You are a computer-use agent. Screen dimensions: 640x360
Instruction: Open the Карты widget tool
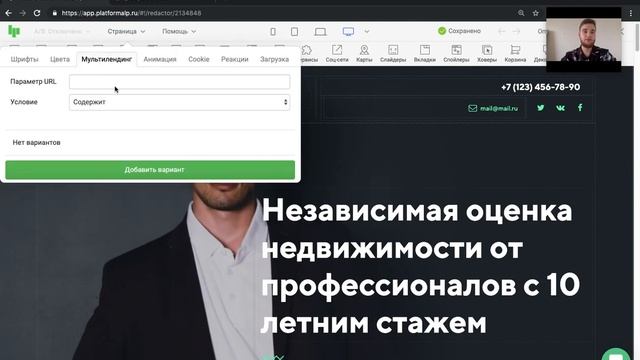coord(364,53)
